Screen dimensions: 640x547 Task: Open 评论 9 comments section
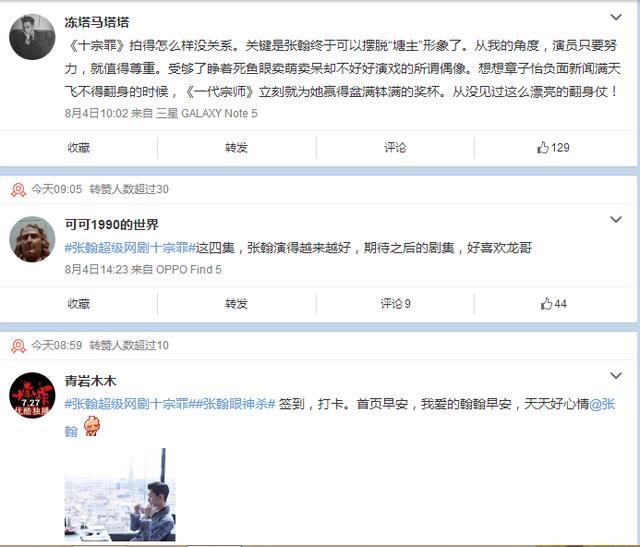pyautogui.click(x=395, y=304)
